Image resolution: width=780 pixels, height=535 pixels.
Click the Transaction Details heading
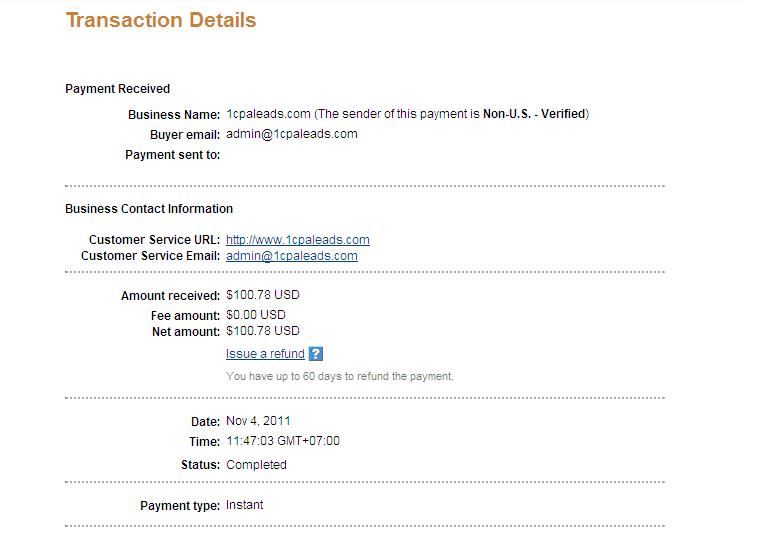161,20
